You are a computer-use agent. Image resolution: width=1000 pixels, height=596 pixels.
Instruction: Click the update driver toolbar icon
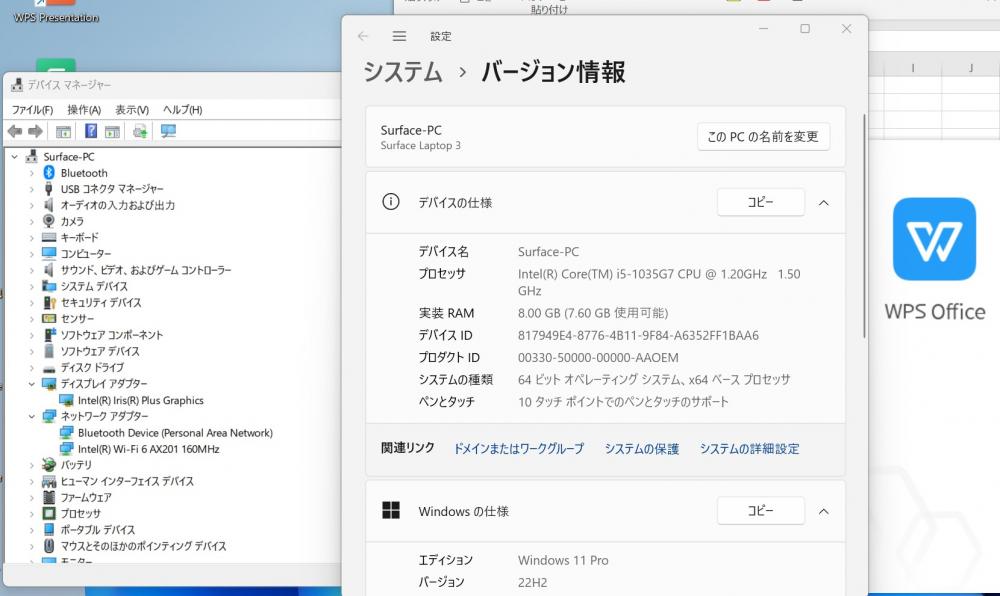coord(140,131)
